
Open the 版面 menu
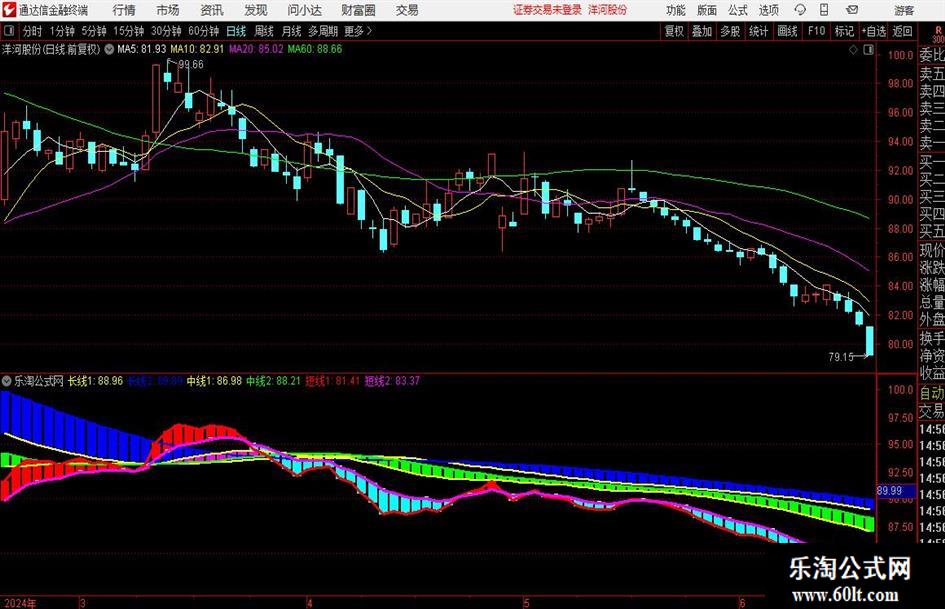coord(707,10)
